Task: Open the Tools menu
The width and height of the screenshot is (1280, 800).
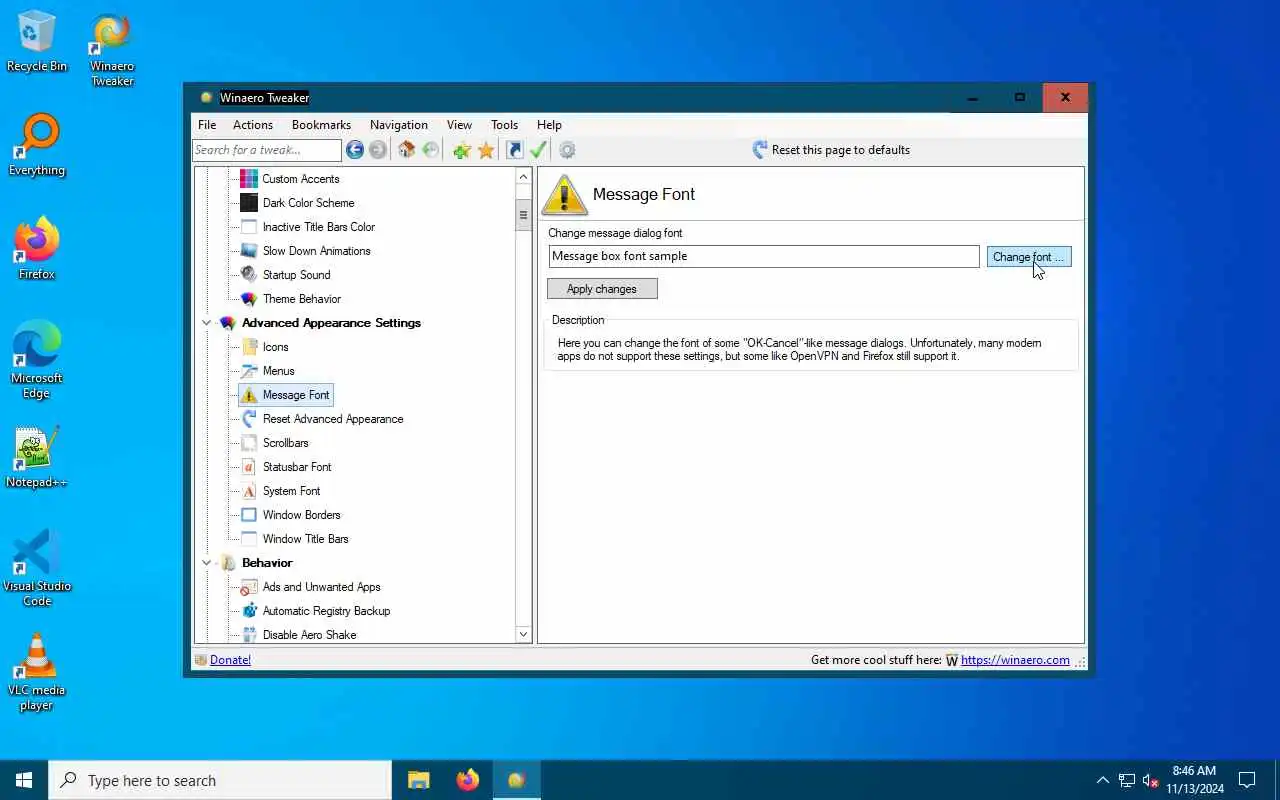Action: coord(504,125)
